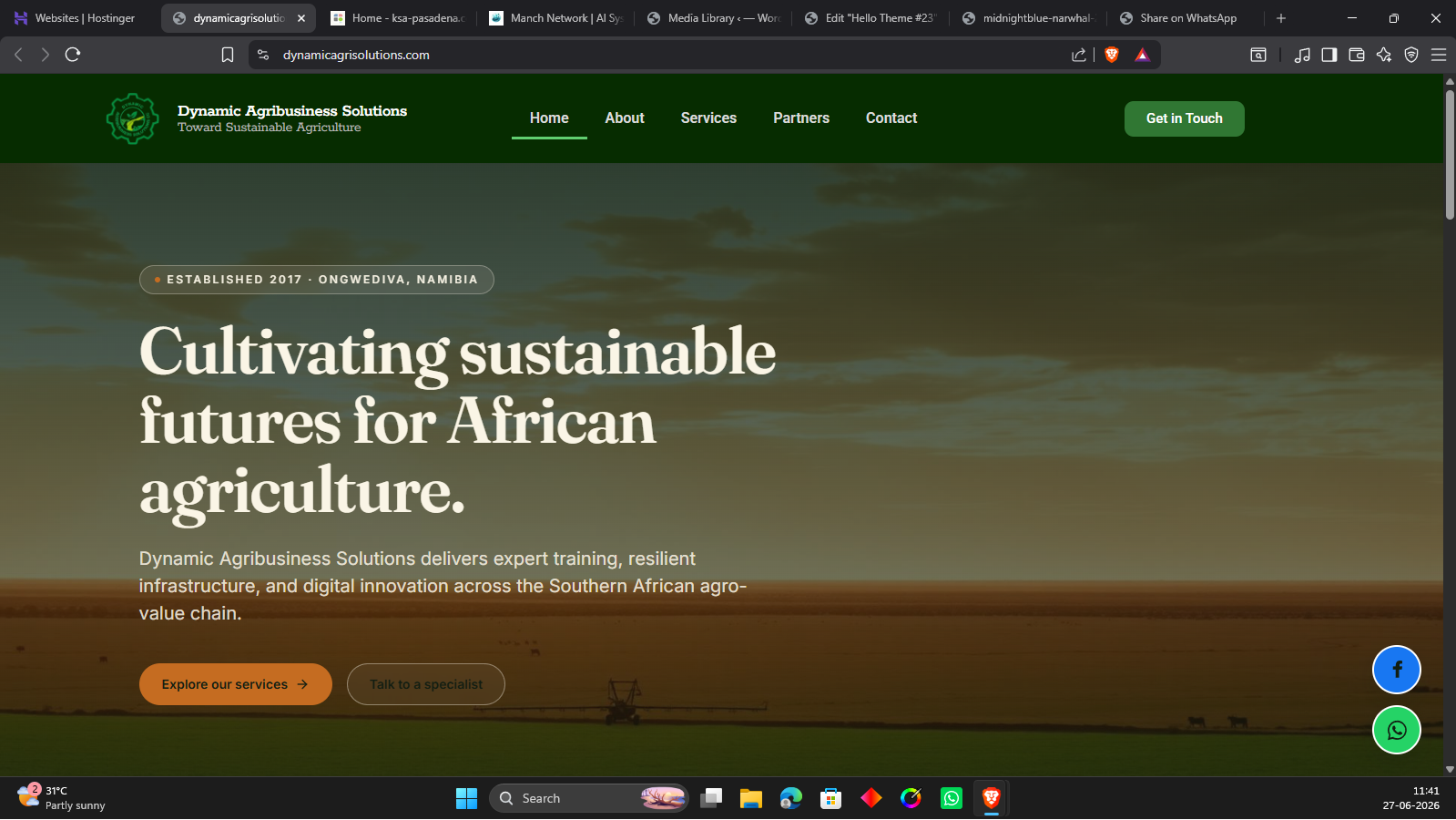Open site settings icon in the address bar
Screen dimensions: 1456x820
click(263, 55)
